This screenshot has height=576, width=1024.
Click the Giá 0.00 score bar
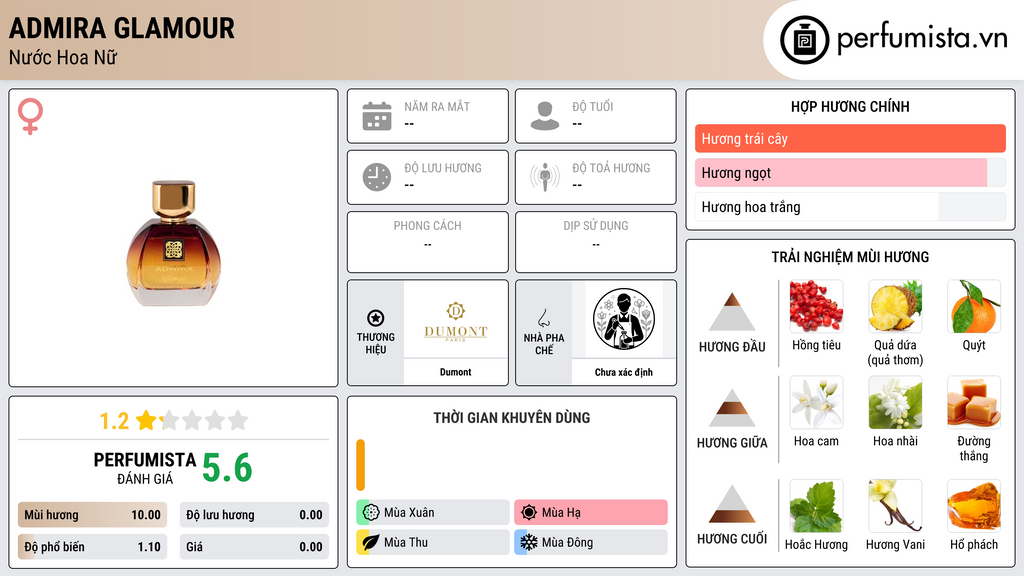coord(254,547)
